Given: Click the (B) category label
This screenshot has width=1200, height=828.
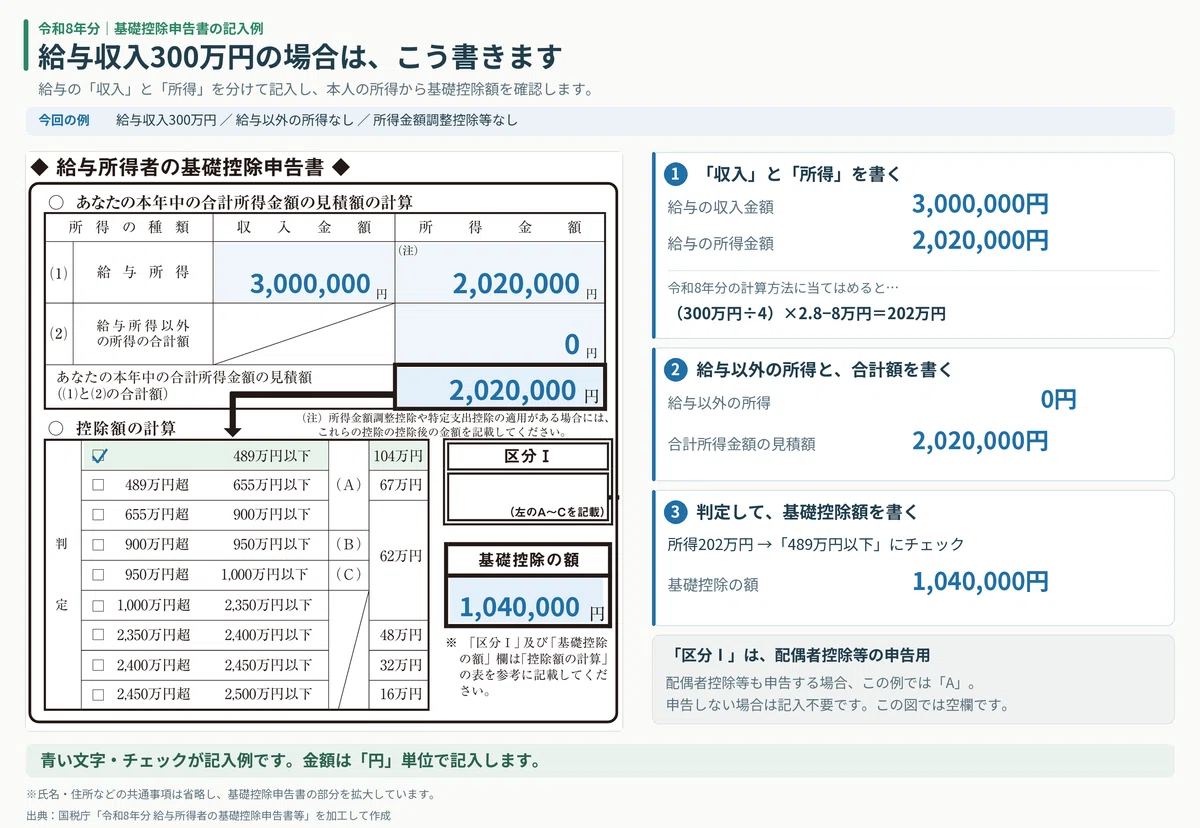Looking at the screenshot, I should [349, 545].
